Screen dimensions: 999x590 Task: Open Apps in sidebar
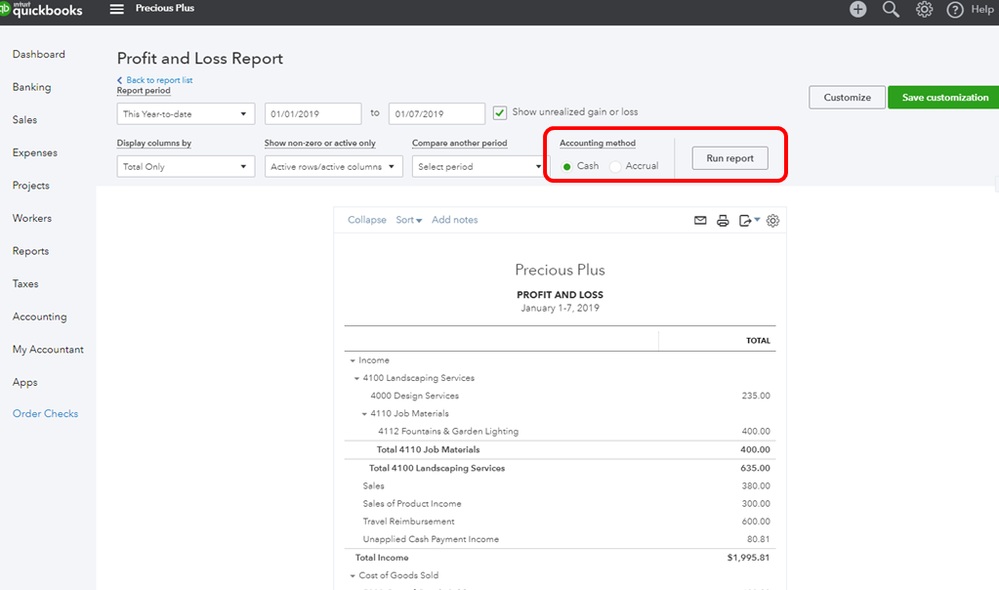point(25,382)
